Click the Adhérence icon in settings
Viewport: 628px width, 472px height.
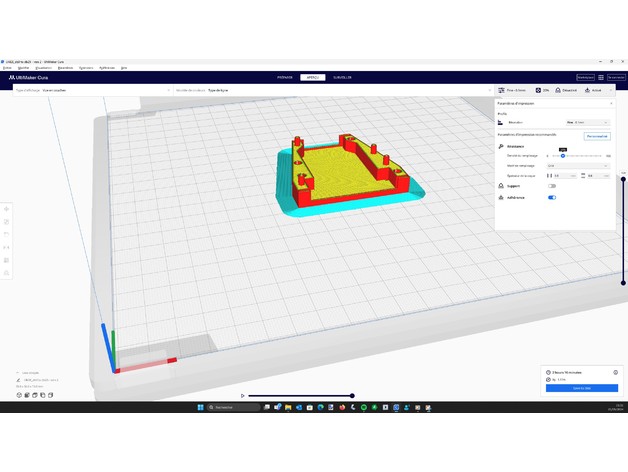(500, 197)
